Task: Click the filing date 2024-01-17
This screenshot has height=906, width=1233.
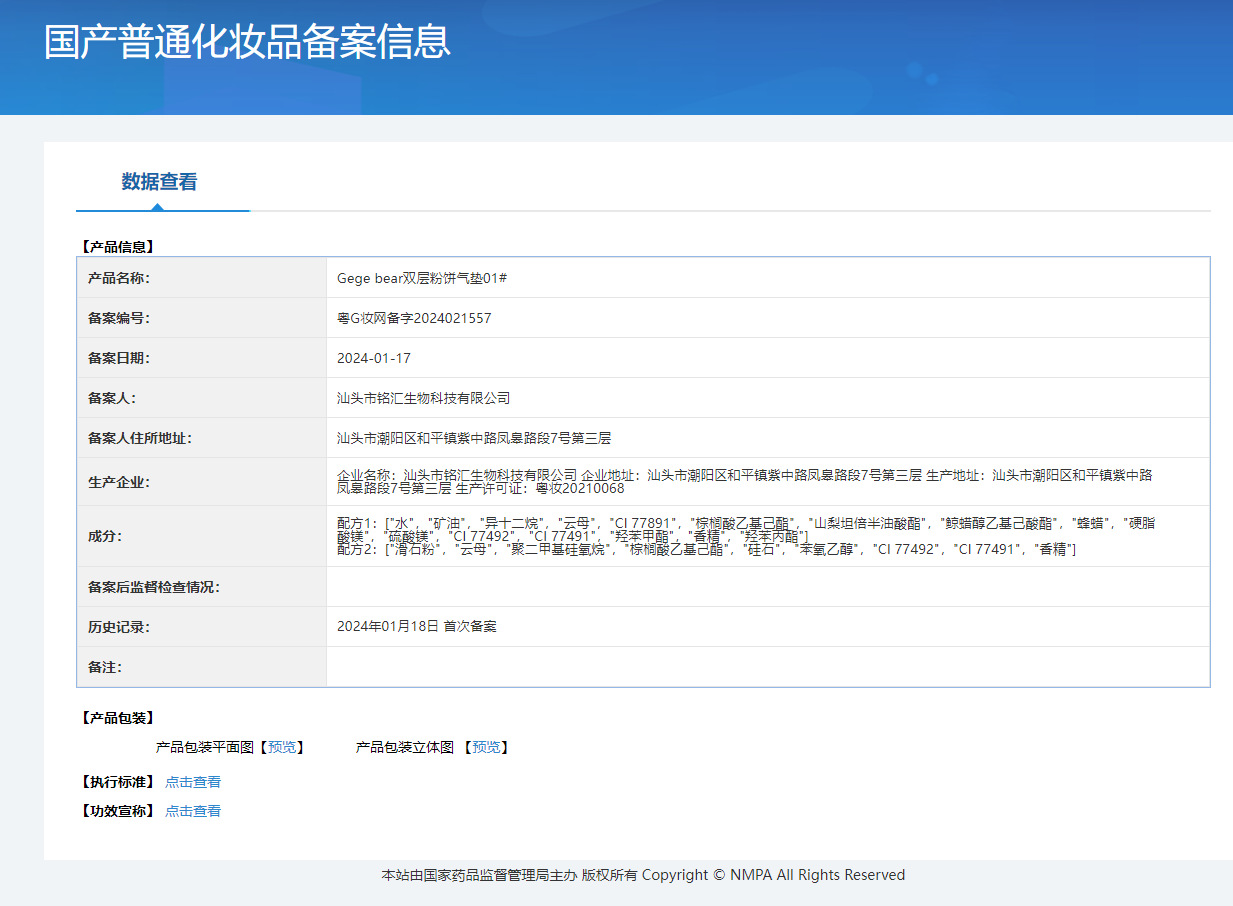Action: (374, 358)
